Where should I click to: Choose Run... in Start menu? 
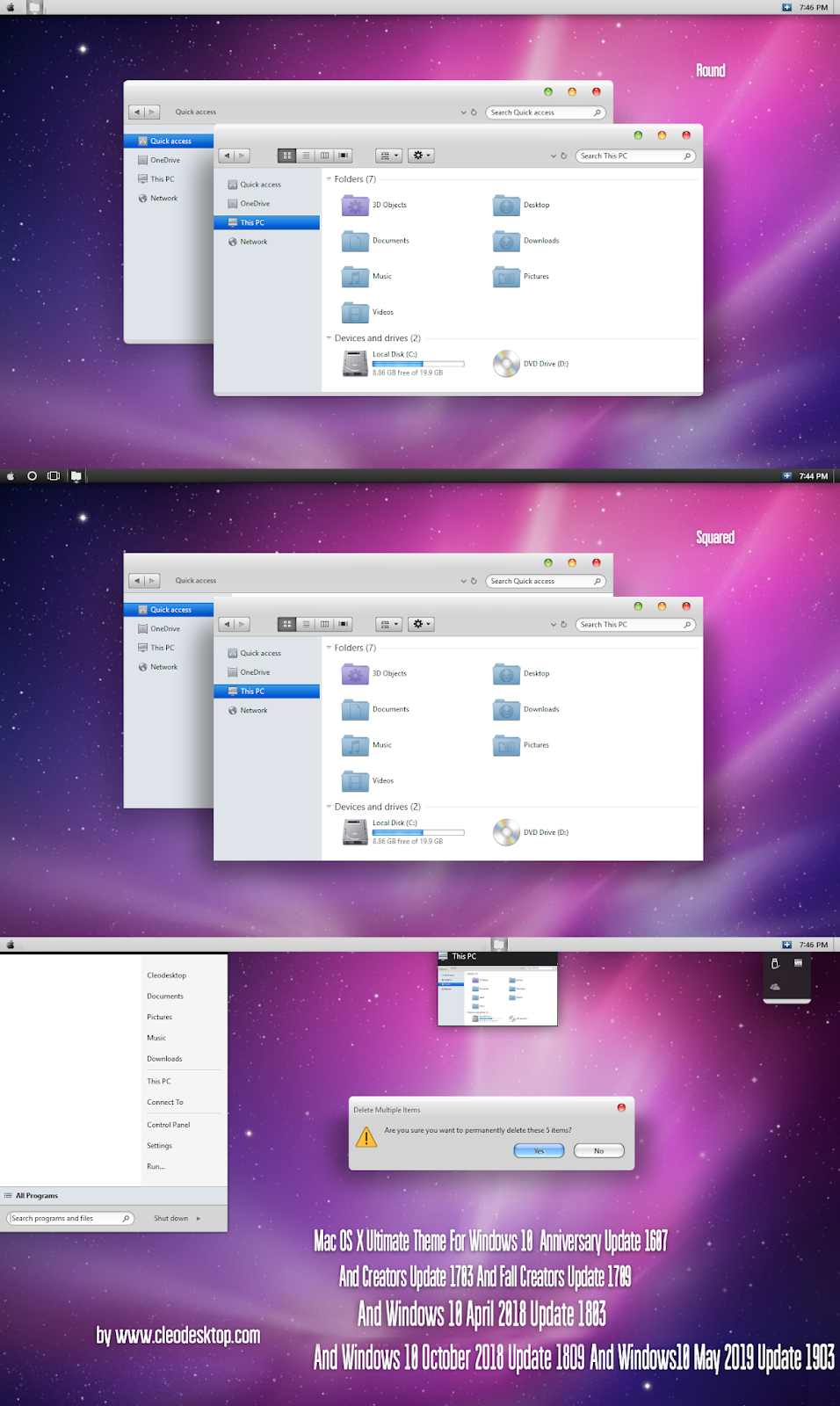click(156, 1167)
